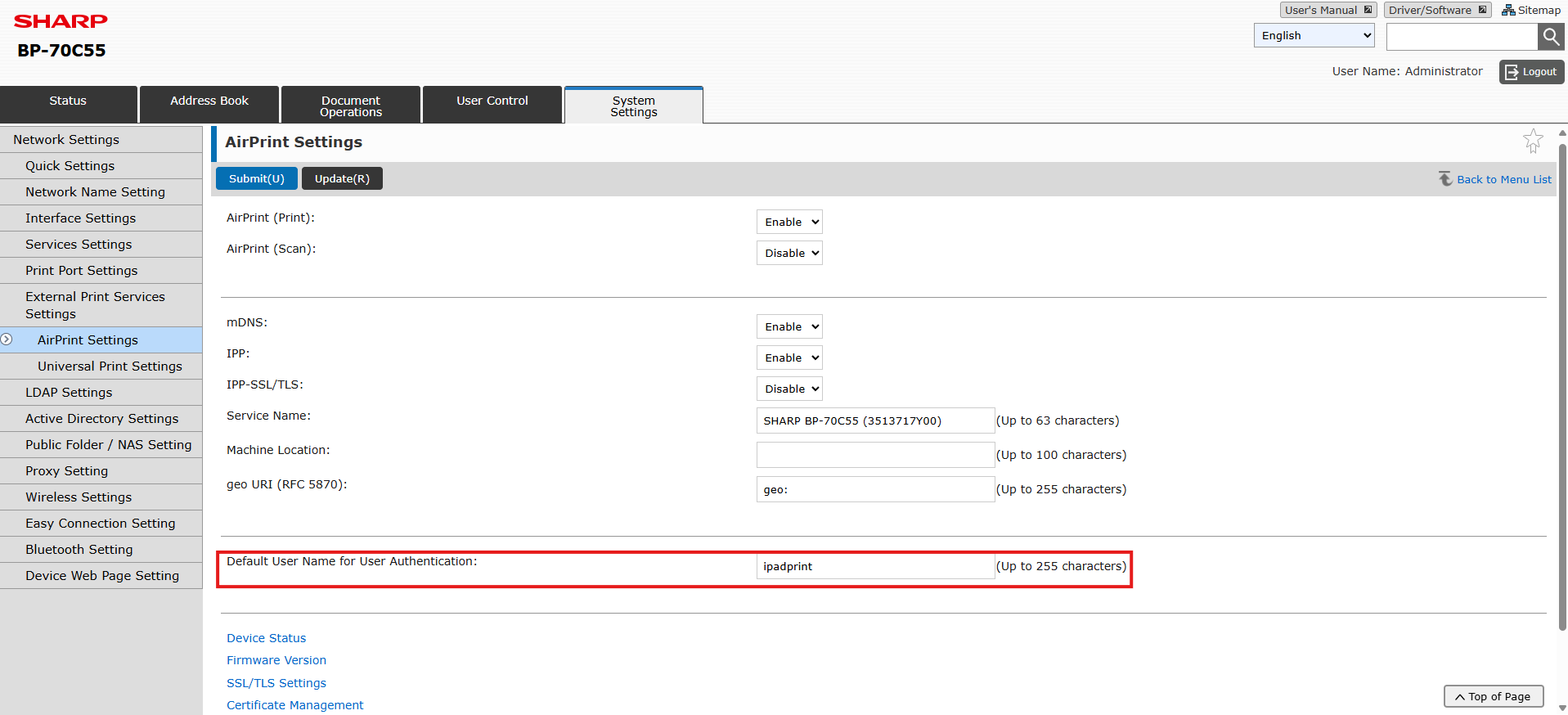Open Active Directory Settings in sidebar
The width and height of the screenshot is (1568, 715).
coord(101,419)
